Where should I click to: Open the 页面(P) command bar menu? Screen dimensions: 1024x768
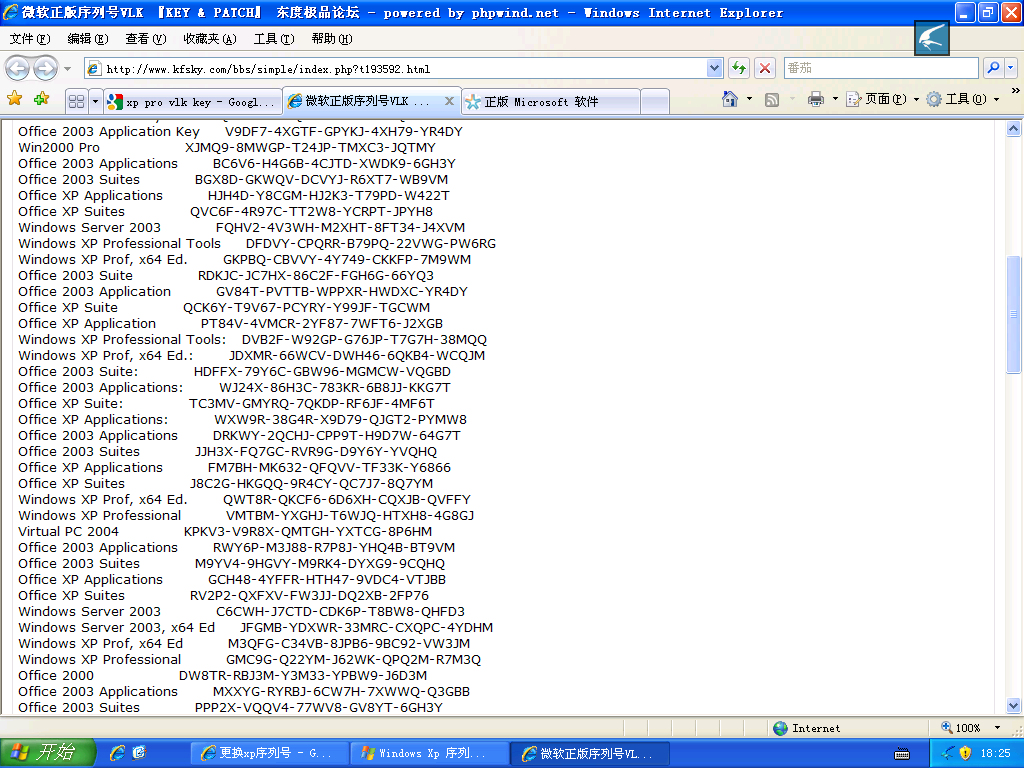[882, 99]
